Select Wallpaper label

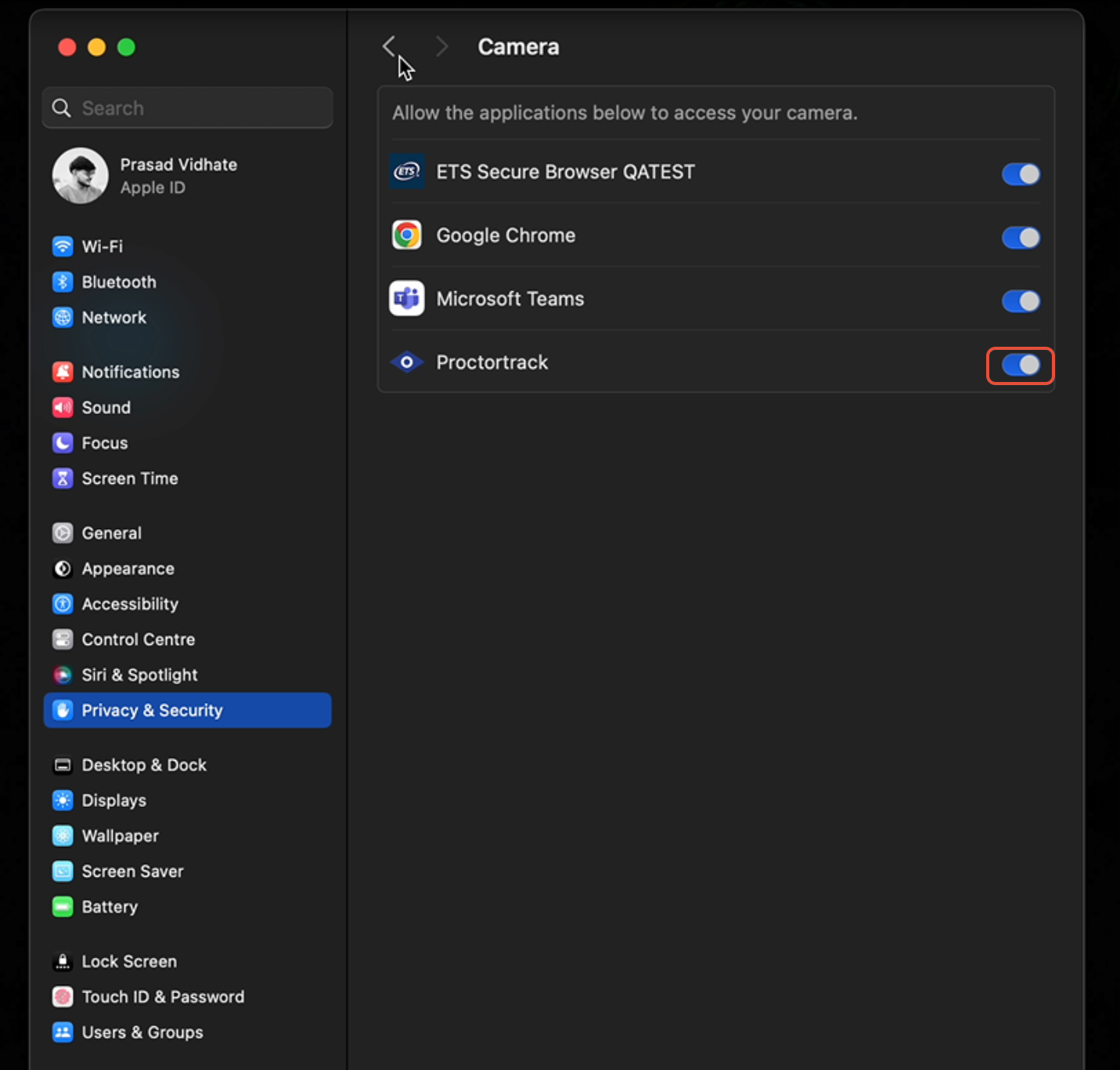[x=121, y=836]
